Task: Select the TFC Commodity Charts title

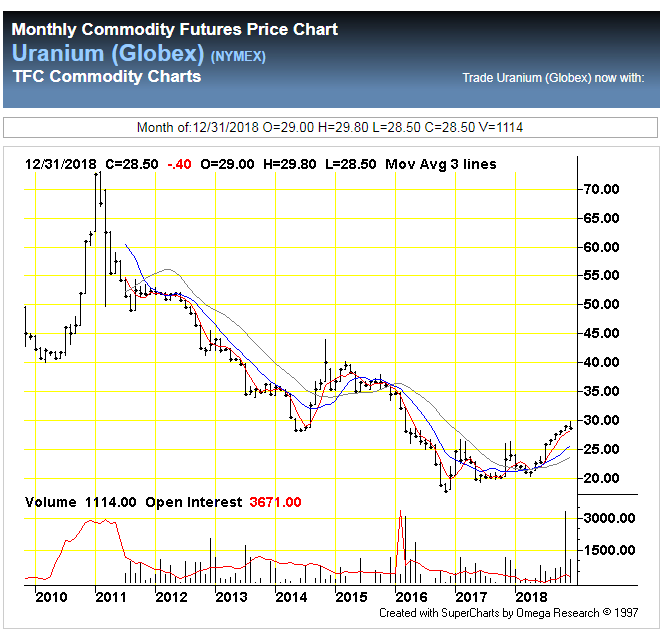Action: tap(106, 77)
